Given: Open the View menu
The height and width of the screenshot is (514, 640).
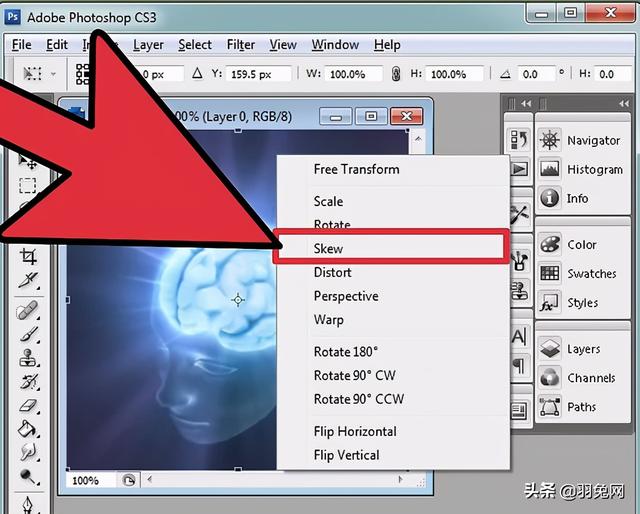Looking at the screenshot, I should [283, 45].
